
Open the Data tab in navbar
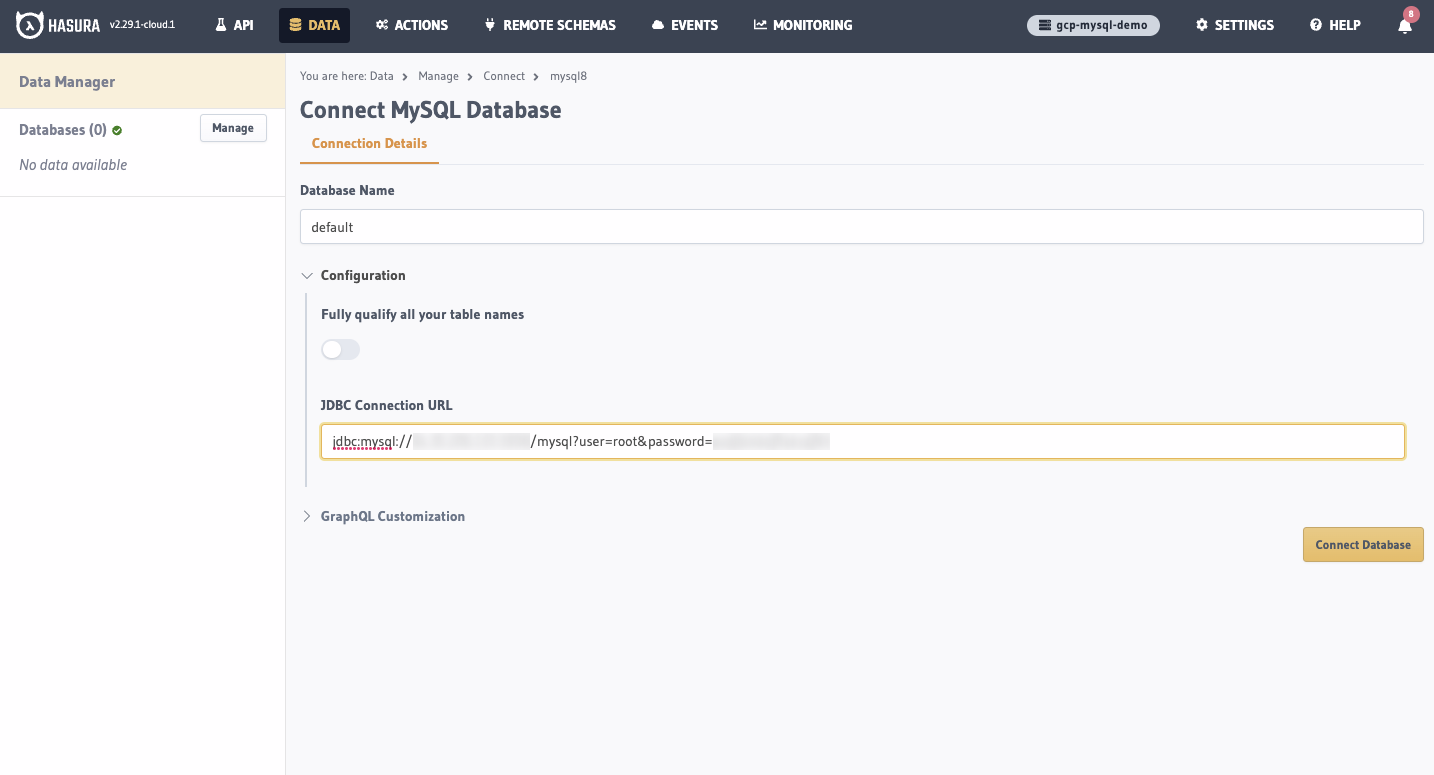315,25
